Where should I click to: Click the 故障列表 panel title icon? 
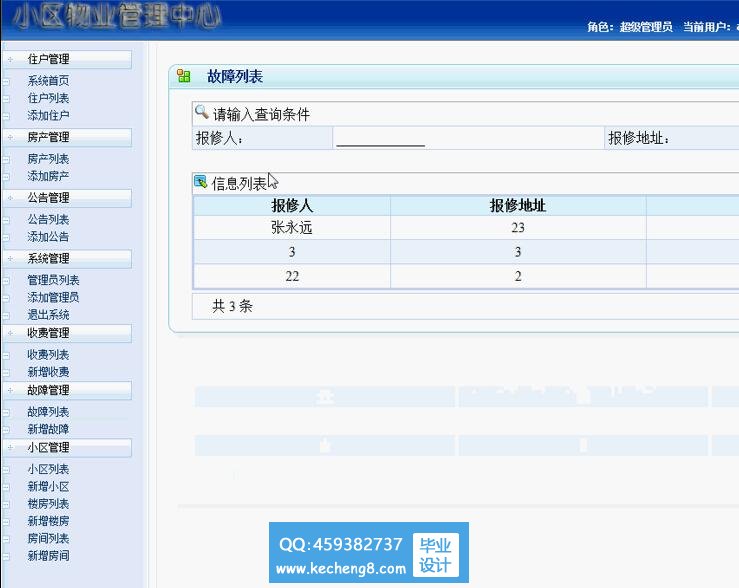click(x=183, y=76)
